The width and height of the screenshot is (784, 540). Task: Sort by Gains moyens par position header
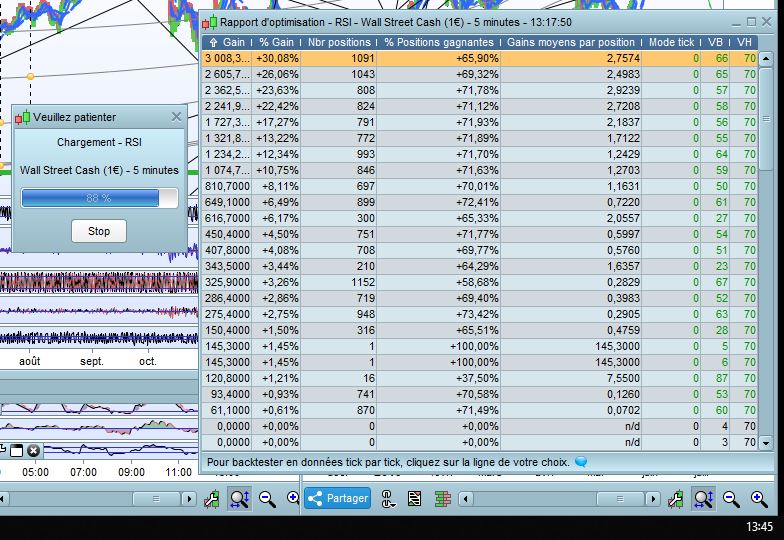[x=571, y=42]
